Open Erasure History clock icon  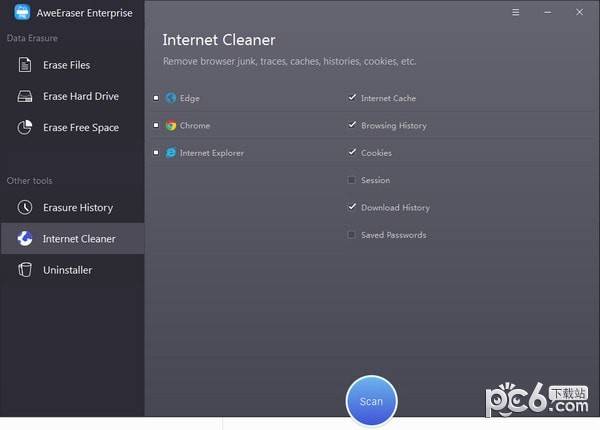[x=25, y=208]
